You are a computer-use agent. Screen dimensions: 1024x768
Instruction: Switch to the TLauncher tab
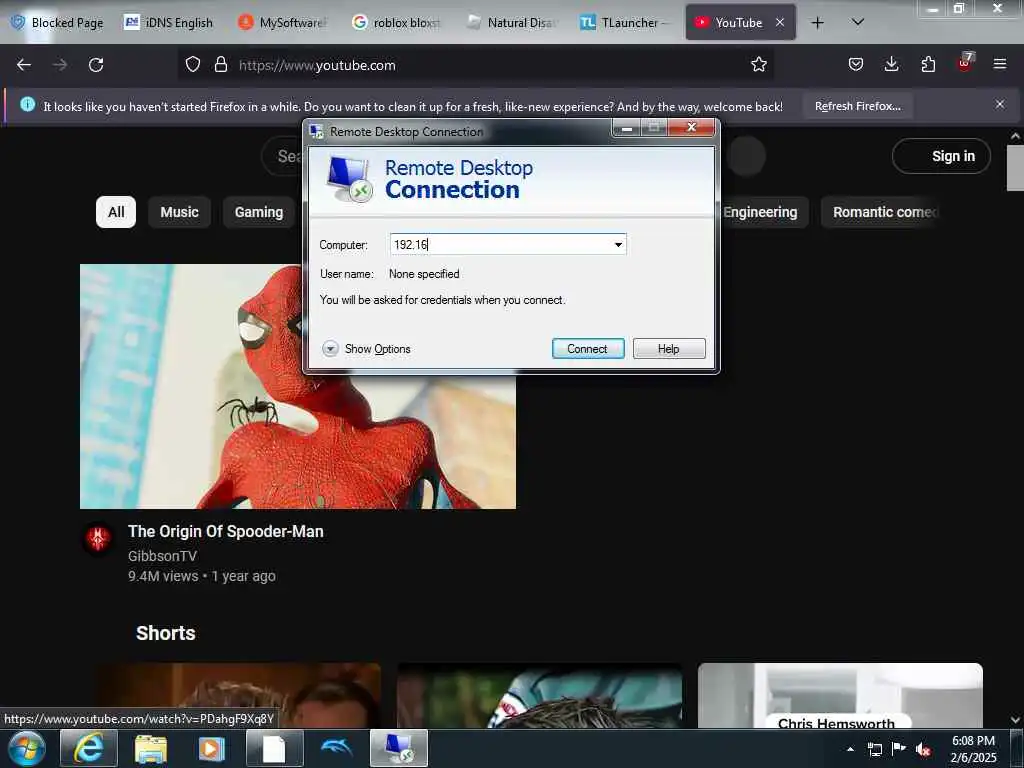click(624, 23)
